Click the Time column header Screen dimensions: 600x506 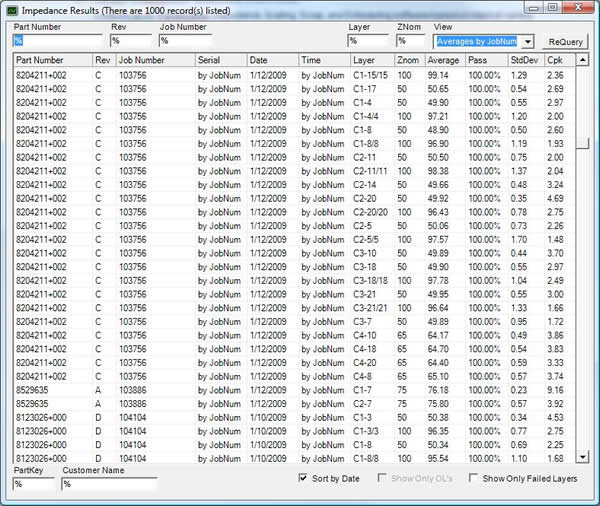324,60
